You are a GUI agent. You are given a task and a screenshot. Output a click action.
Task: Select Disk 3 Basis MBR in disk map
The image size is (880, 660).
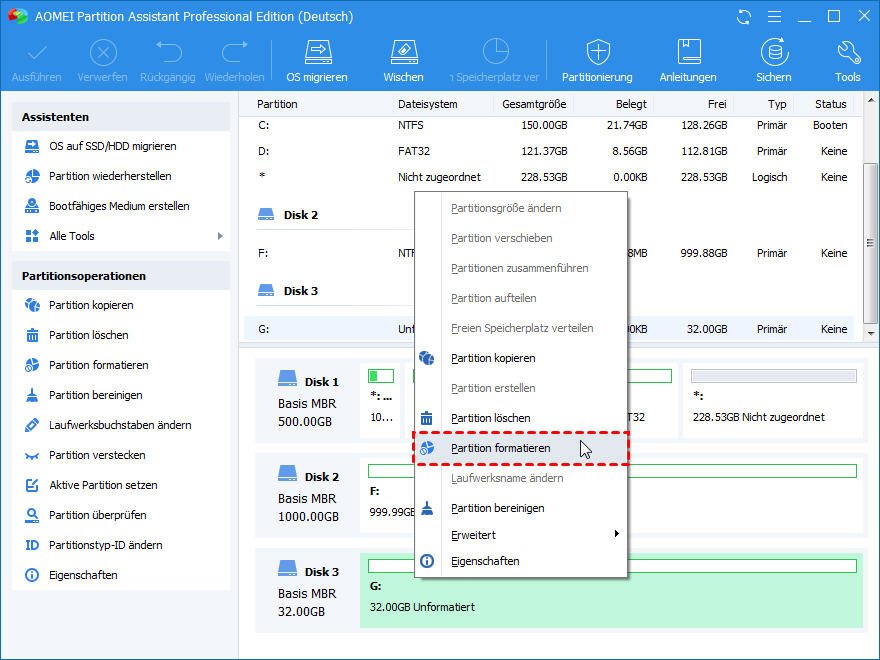(x=308, y=591)
